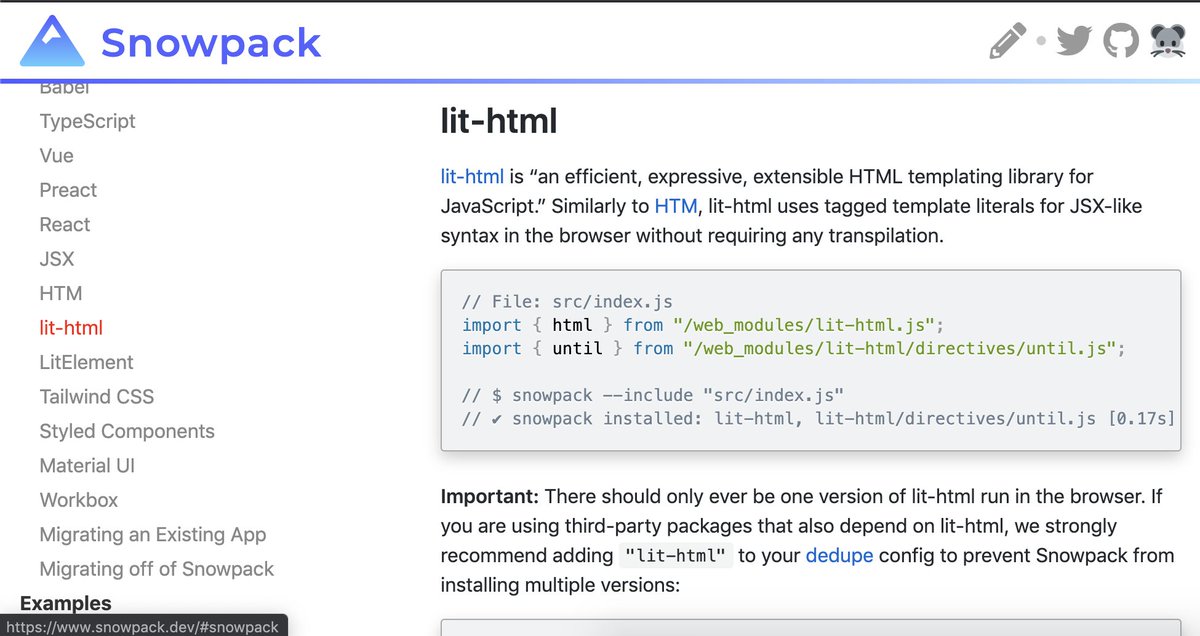
Task: Click the inline "lit-html" code snippet
Action: [x=675, y=556]
